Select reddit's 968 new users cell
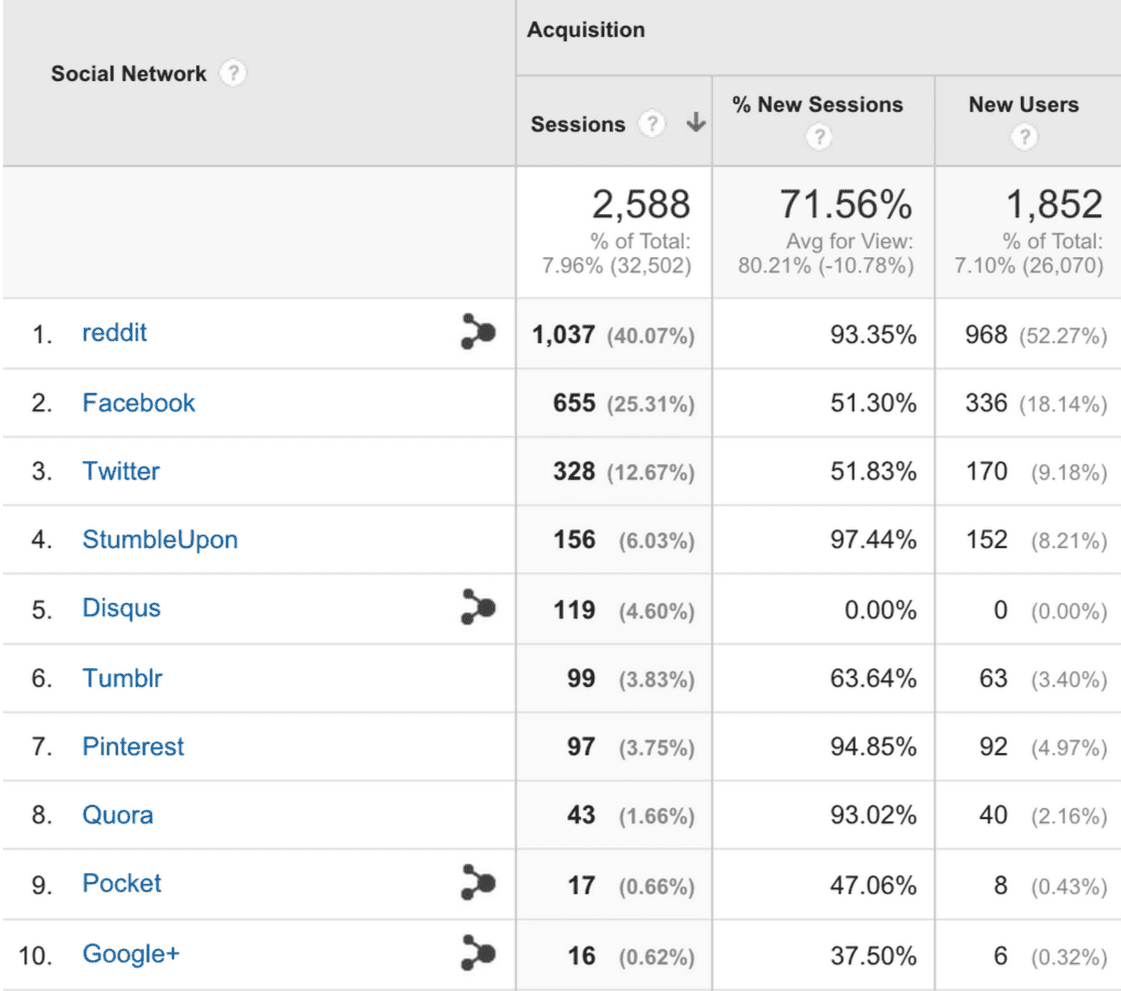 pyautogui.click(x=1028, y=334)
